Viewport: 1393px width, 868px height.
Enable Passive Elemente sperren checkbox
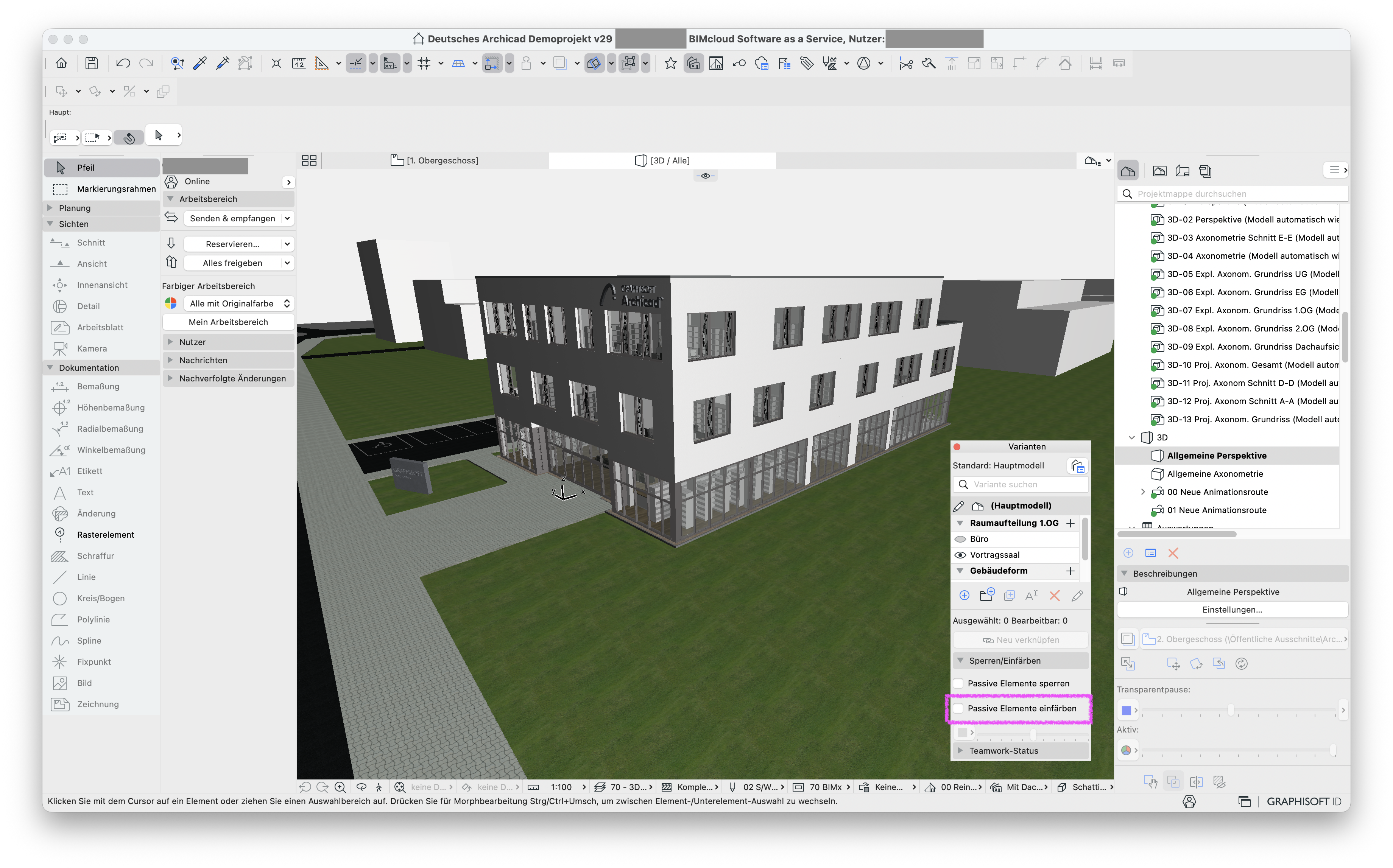[x=958, y=684]
